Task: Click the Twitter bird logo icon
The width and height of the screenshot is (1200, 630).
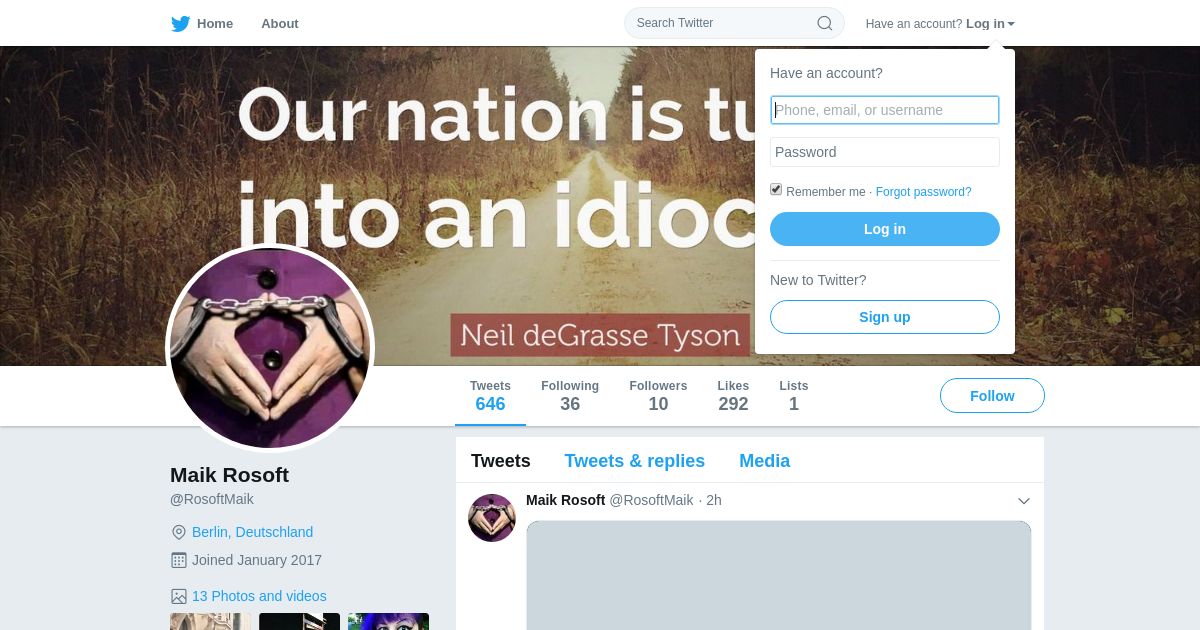Action: tap(181, 24)
